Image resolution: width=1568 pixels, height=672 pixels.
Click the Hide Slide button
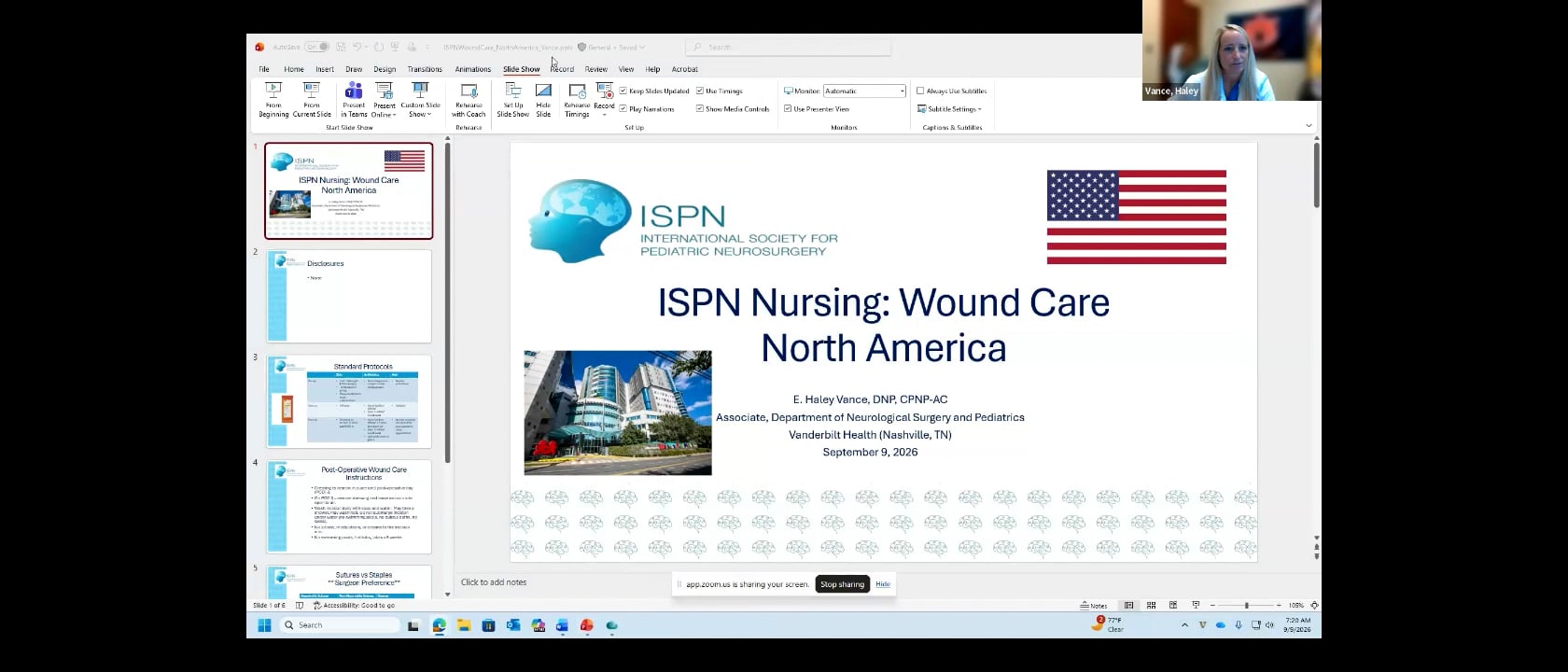(543, 100)
